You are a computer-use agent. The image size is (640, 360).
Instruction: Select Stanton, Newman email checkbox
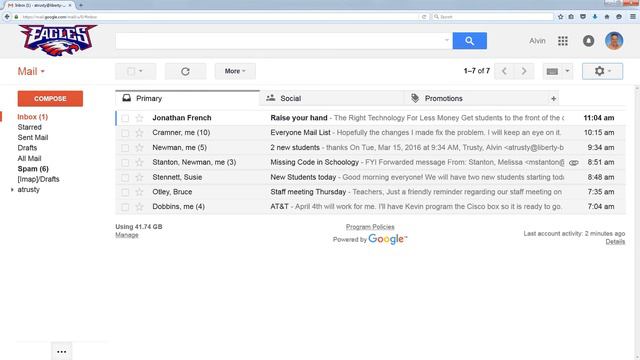(125, 162)
